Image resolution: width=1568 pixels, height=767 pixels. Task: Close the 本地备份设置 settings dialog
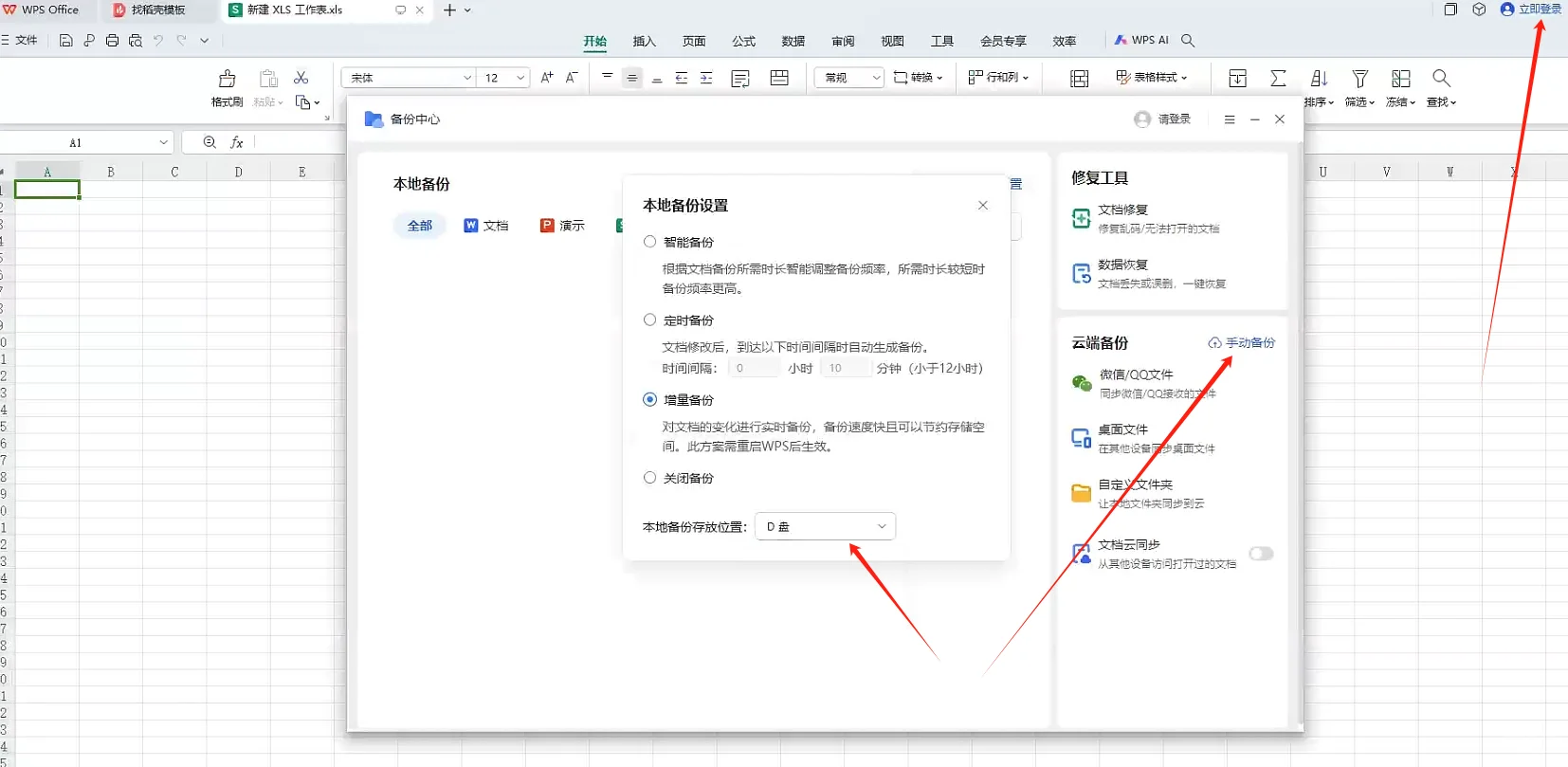click(x=983, y=205)
